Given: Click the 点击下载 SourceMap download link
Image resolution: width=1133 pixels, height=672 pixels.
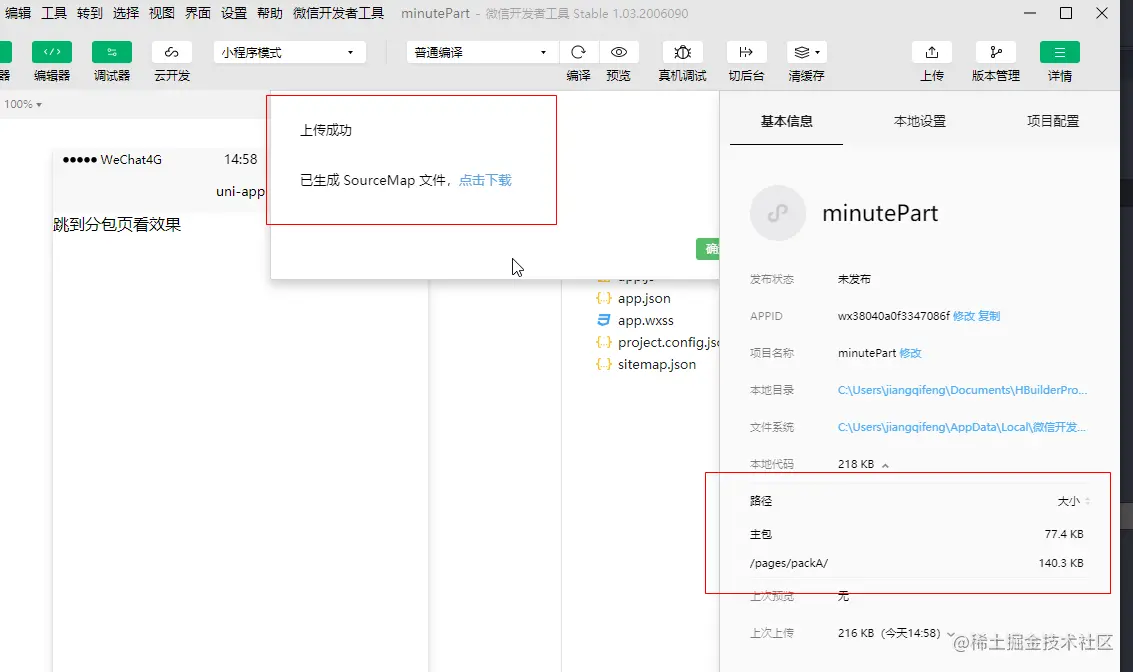Looking at the screenshot, I should coord(485,180).
